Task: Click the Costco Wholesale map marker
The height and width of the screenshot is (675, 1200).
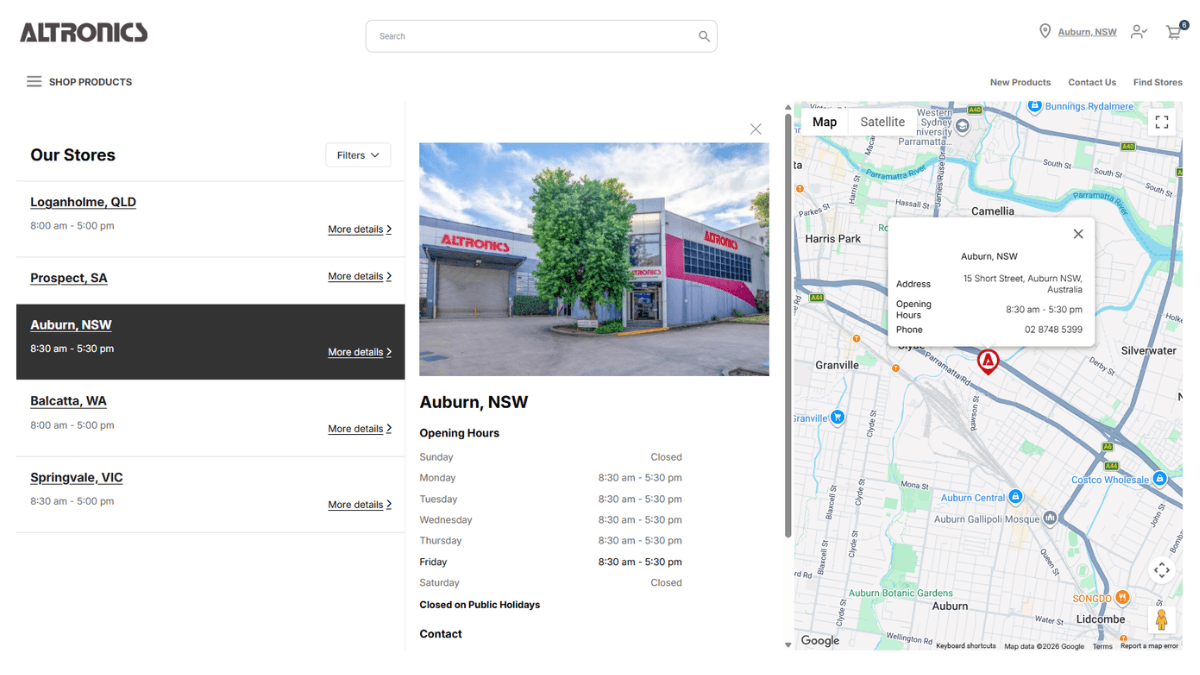Action: tap(1160, 479)
